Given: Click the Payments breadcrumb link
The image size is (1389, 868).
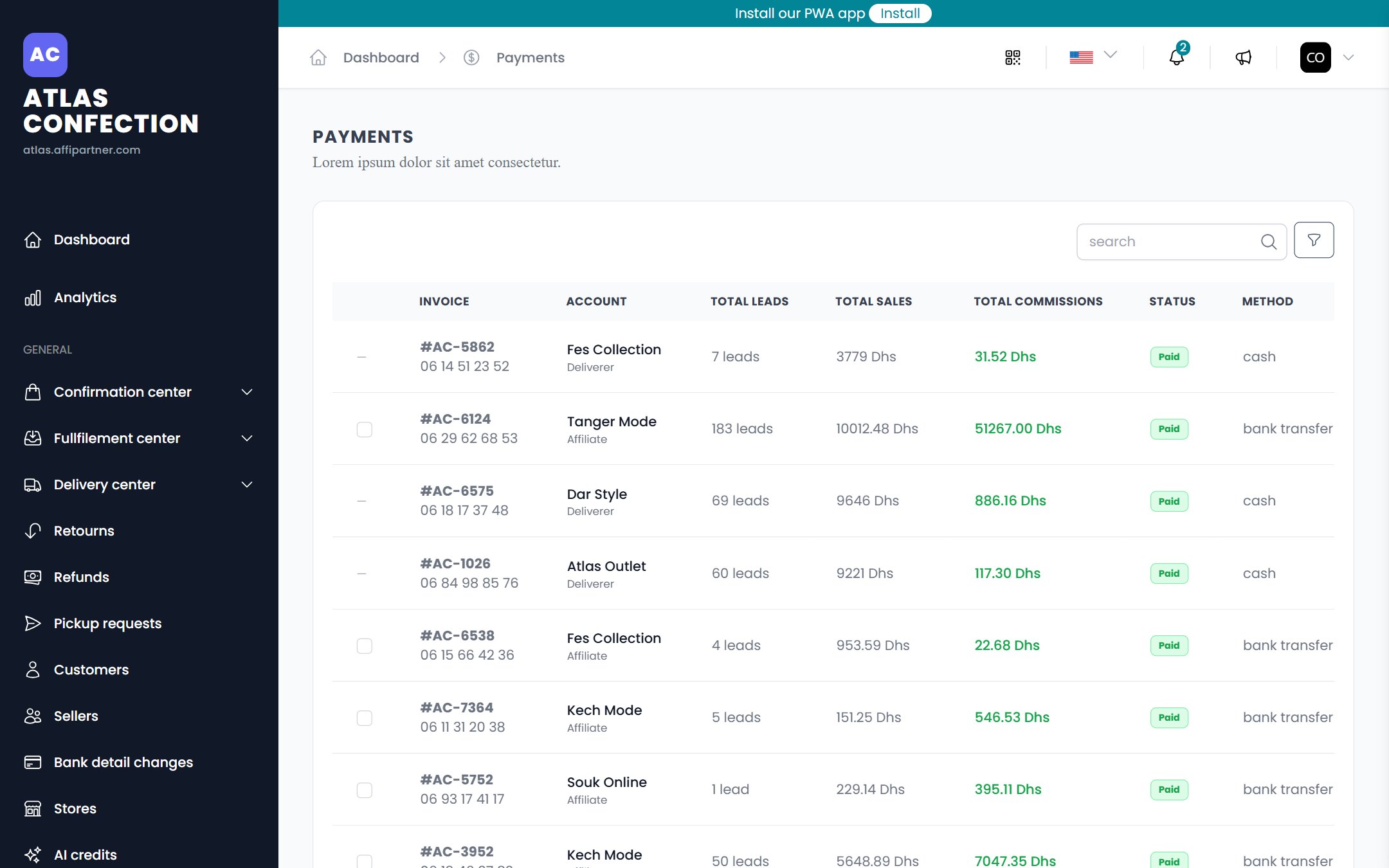Looking at the screenshot, I should point(531,58).
